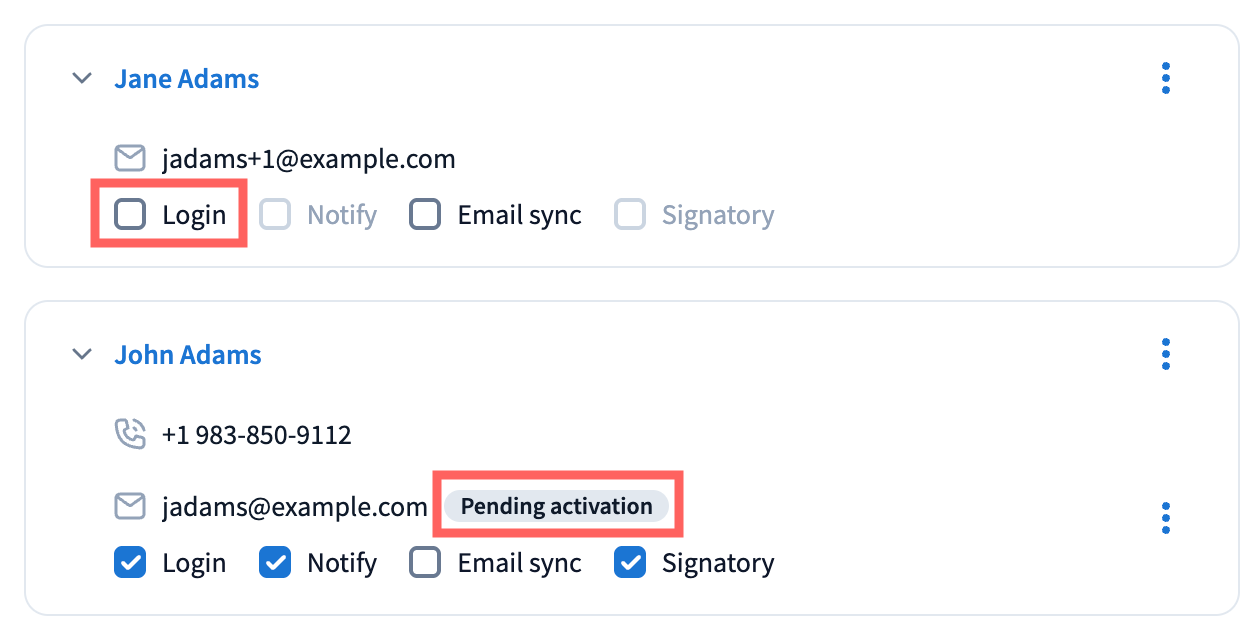Collapse the John Adams contact card
This screenshot has height=642, width=1260.
click(82, 354)
